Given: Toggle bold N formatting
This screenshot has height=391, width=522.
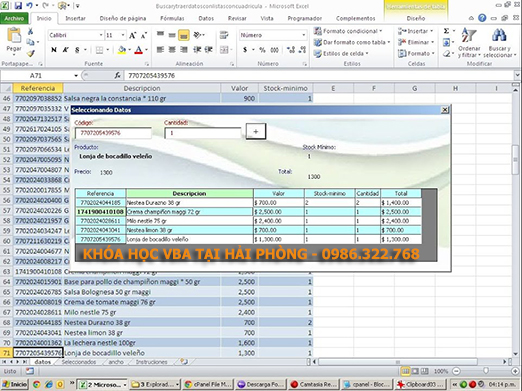Looking at the screenshot, I should click(54, 50).
